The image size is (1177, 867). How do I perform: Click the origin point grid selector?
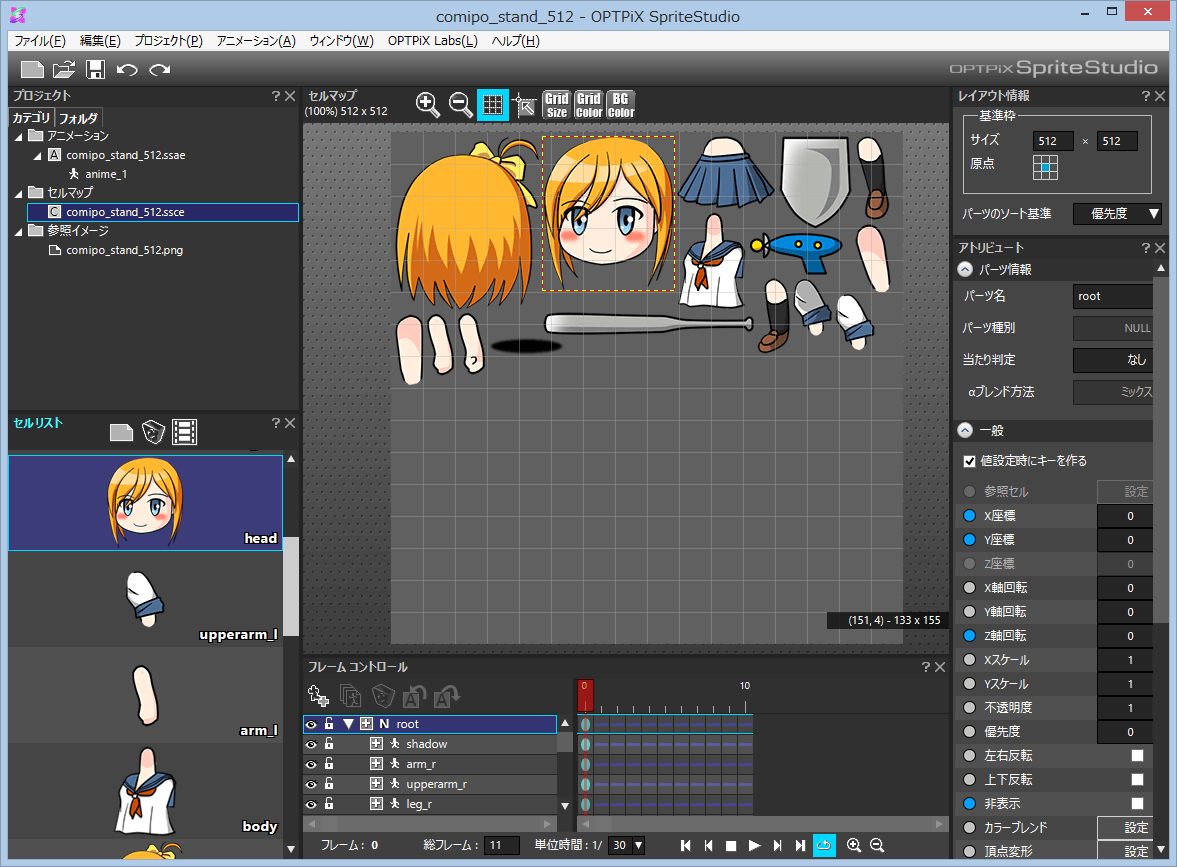pos(1045,167)
